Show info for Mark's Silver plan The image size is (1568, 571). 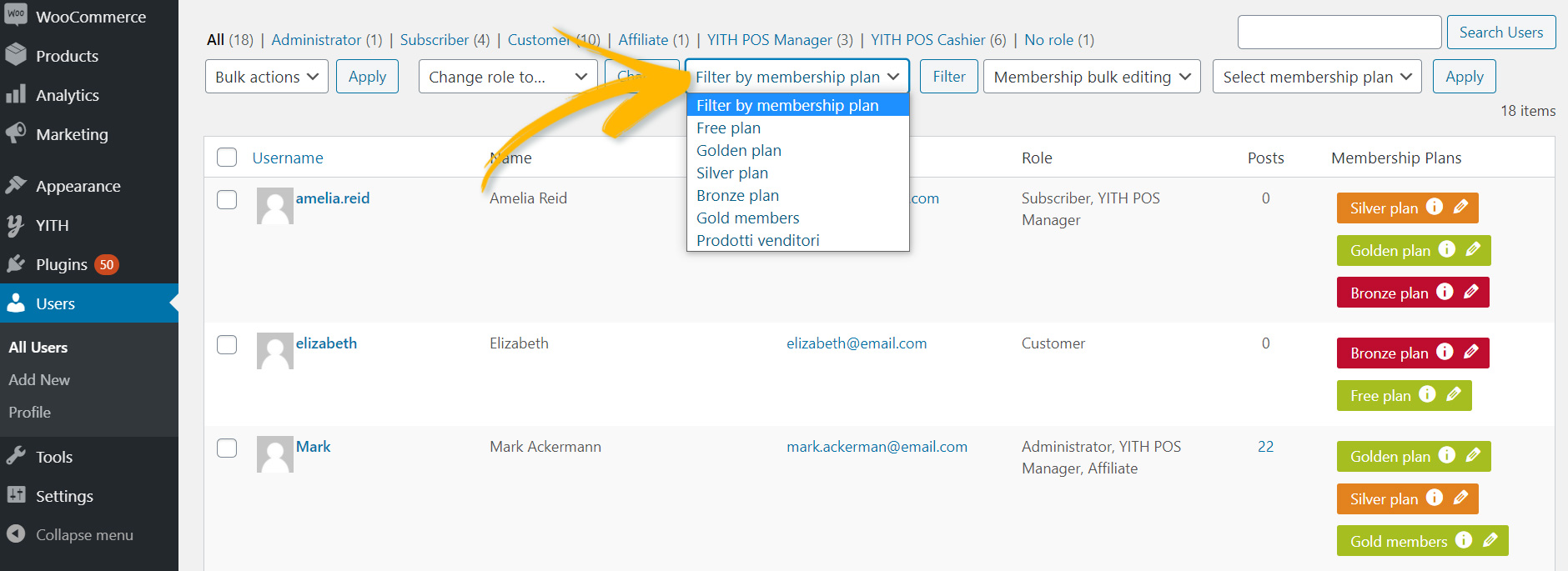click(1435, 498)
